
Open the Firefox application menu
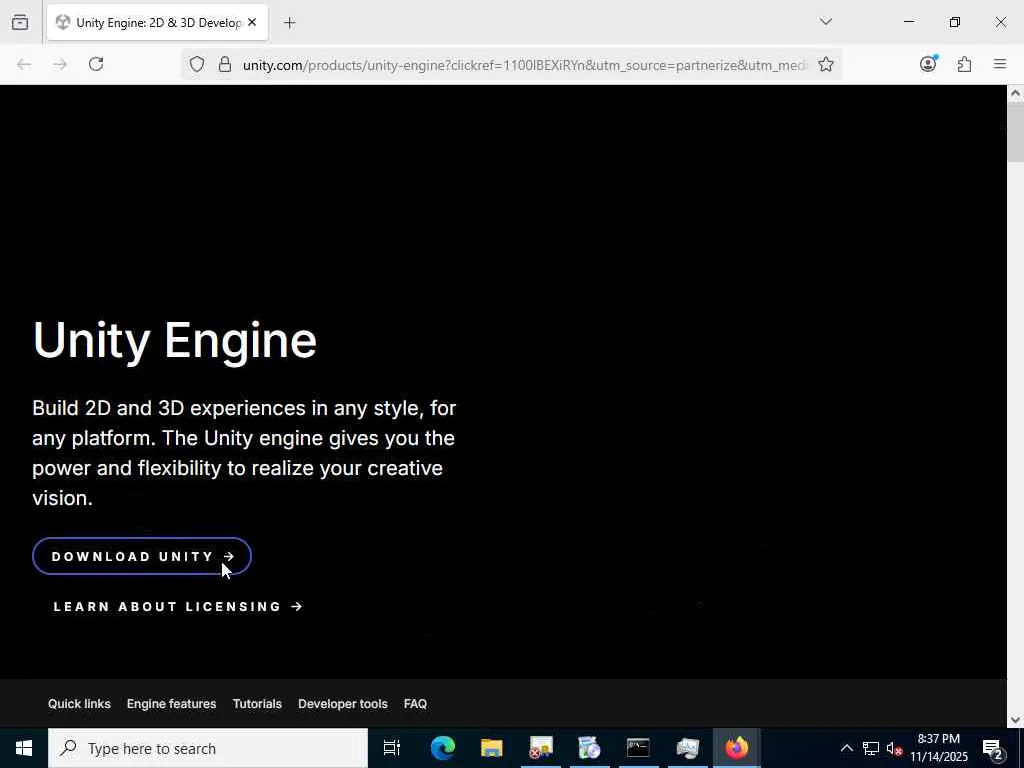point(1000,64)
